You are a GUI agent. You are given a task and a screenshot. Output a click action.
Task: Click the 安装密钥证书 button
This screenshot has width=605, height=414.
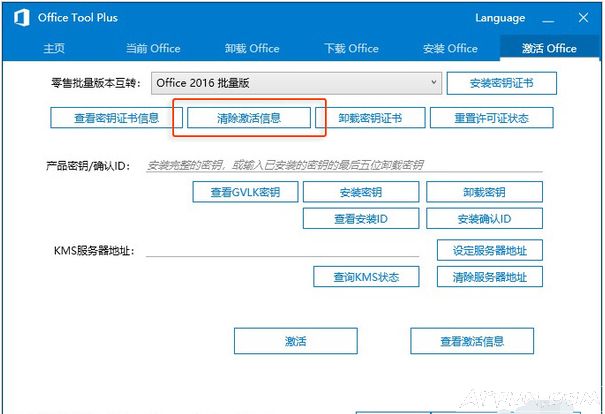click(x=502, y=83)
